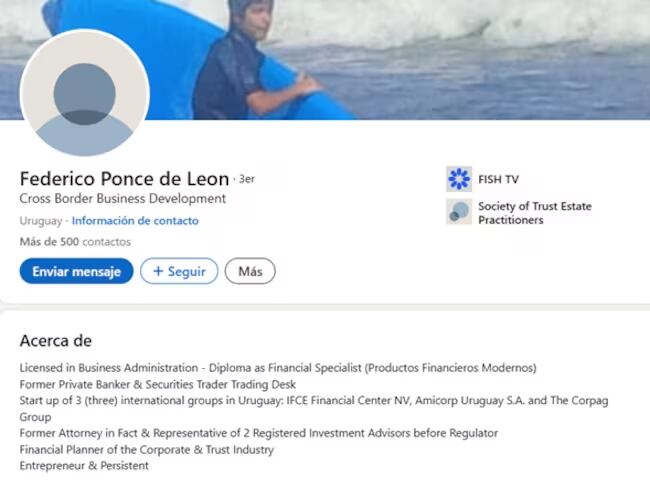650x497 pixels.
Task: Follow the profile with Seguir button
Action: coord(179,271)
